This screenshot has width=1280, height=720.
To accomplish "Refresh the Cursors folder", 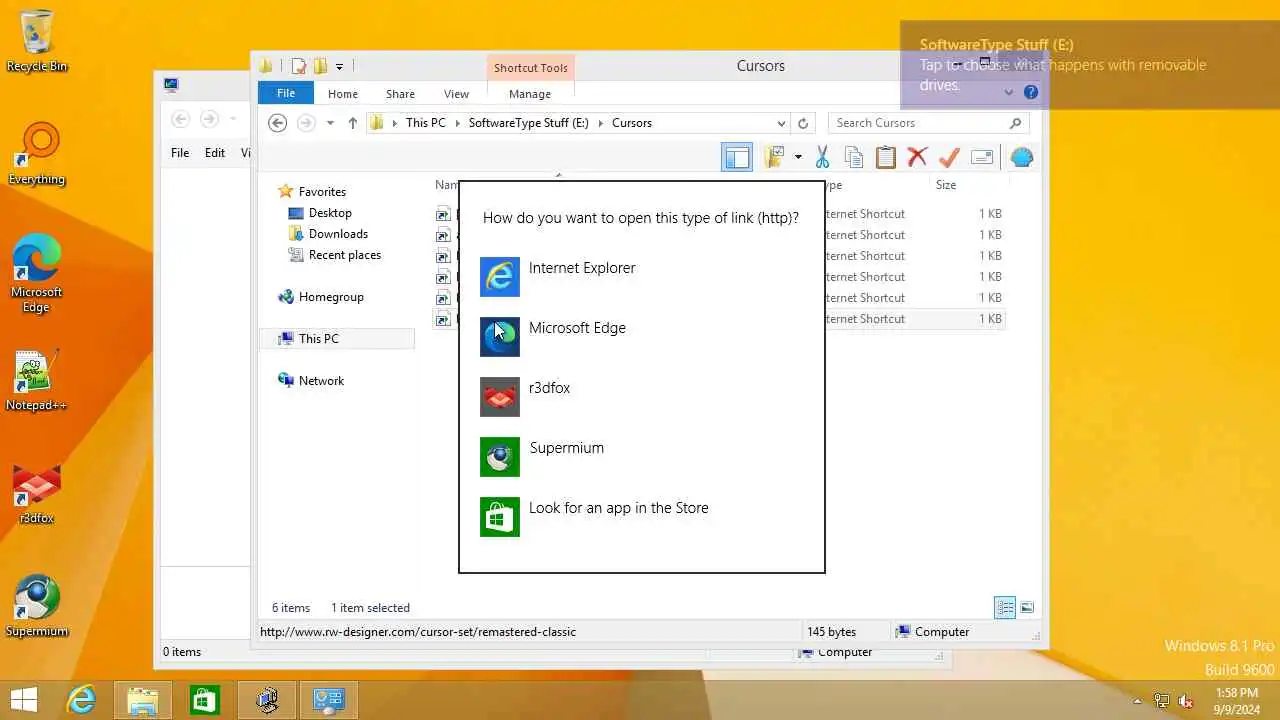I will coord(802,123).
